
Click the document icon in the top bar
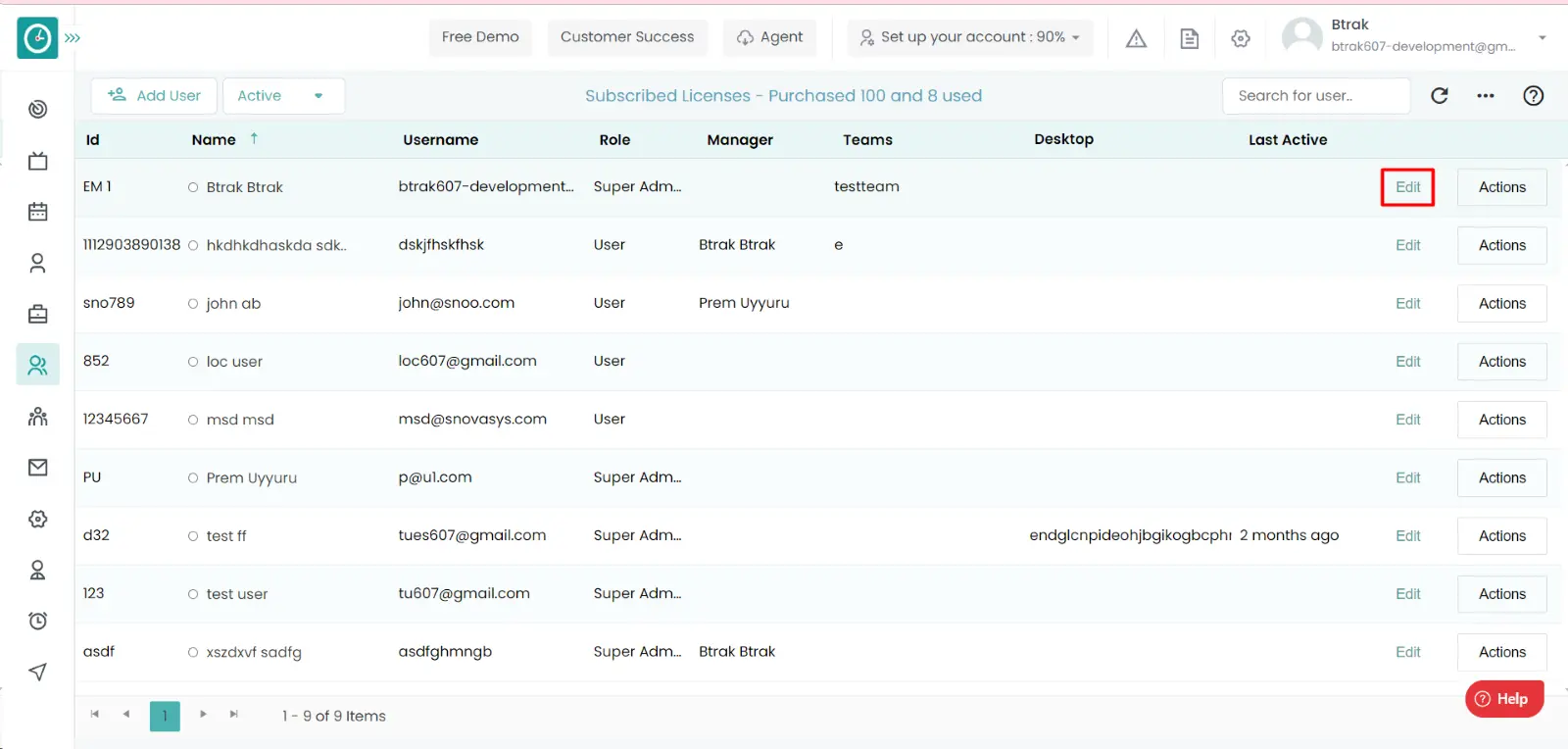1189,38
